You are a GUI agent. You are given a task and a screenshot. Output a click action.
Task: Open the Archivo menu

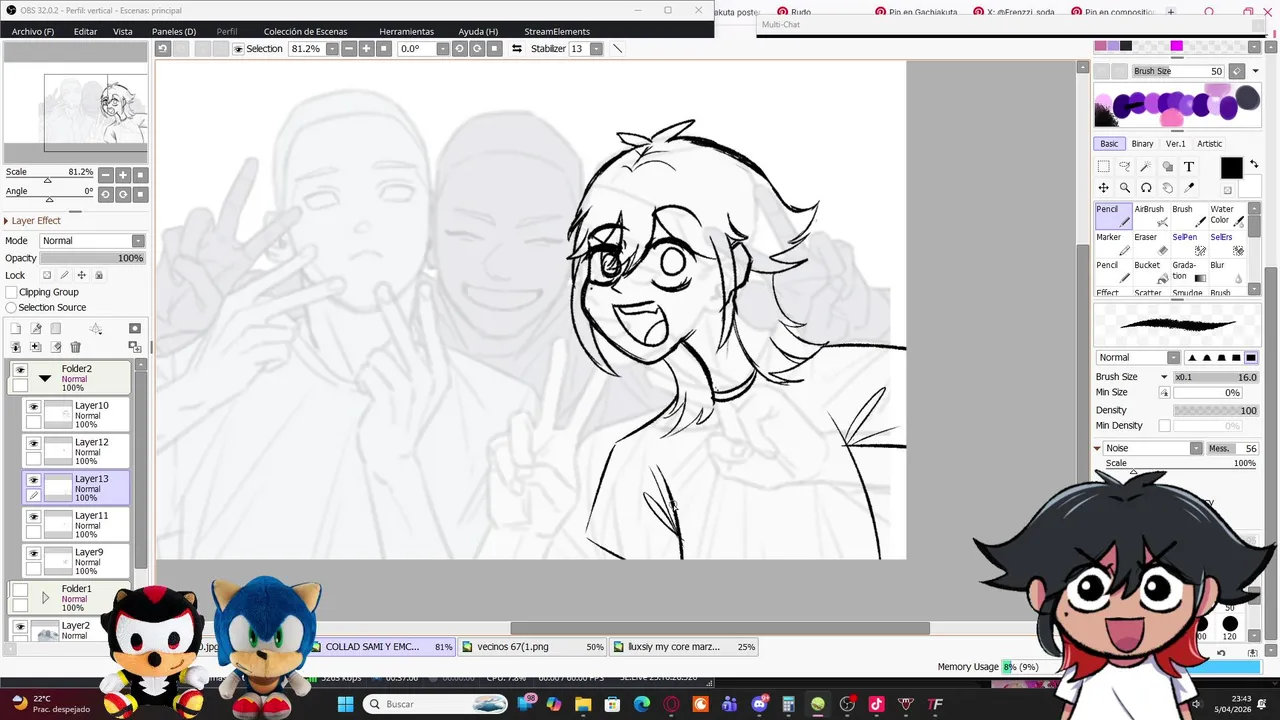tap(33, 31)
